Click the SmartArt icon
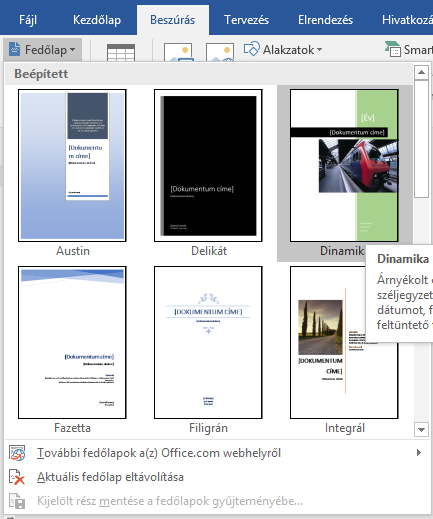433x519 pixels. pyautogui.click(x=392, y=49)
